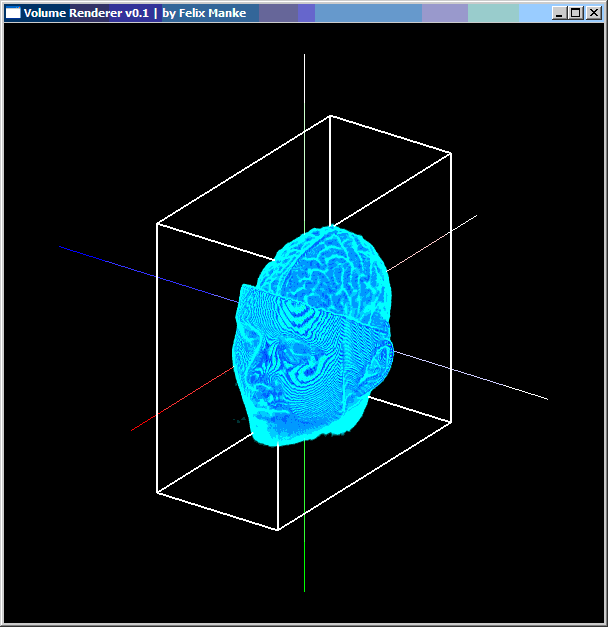Maximize the Volume Renderer window
The image size is (608, 627).
coord(576,13)
